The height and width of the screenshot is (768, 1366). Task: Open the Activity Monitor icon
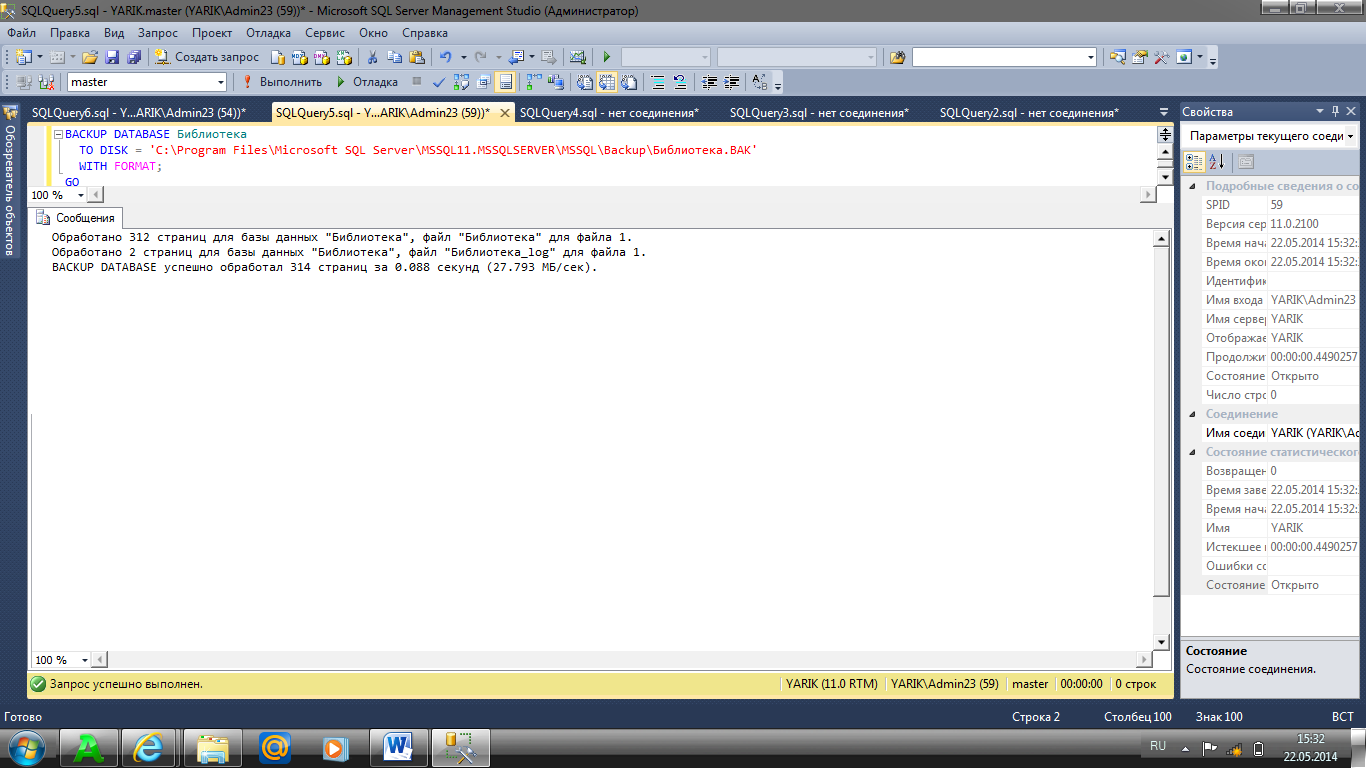(x=578, y=57)
